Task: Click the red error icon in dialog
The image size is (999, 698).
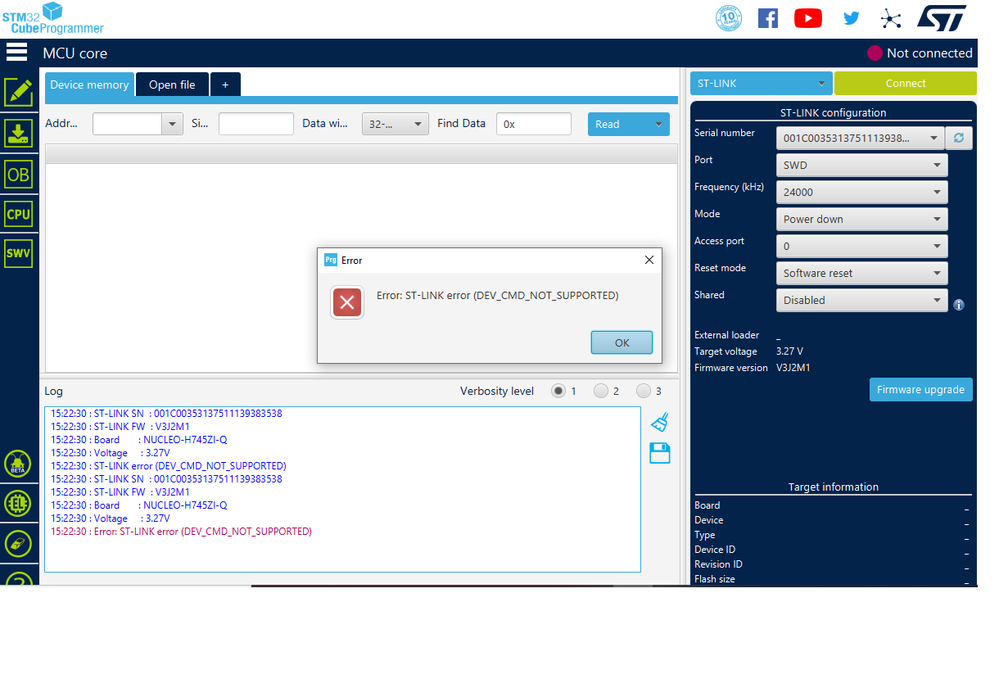Action: pyautogui.click(x=347, y=303)
